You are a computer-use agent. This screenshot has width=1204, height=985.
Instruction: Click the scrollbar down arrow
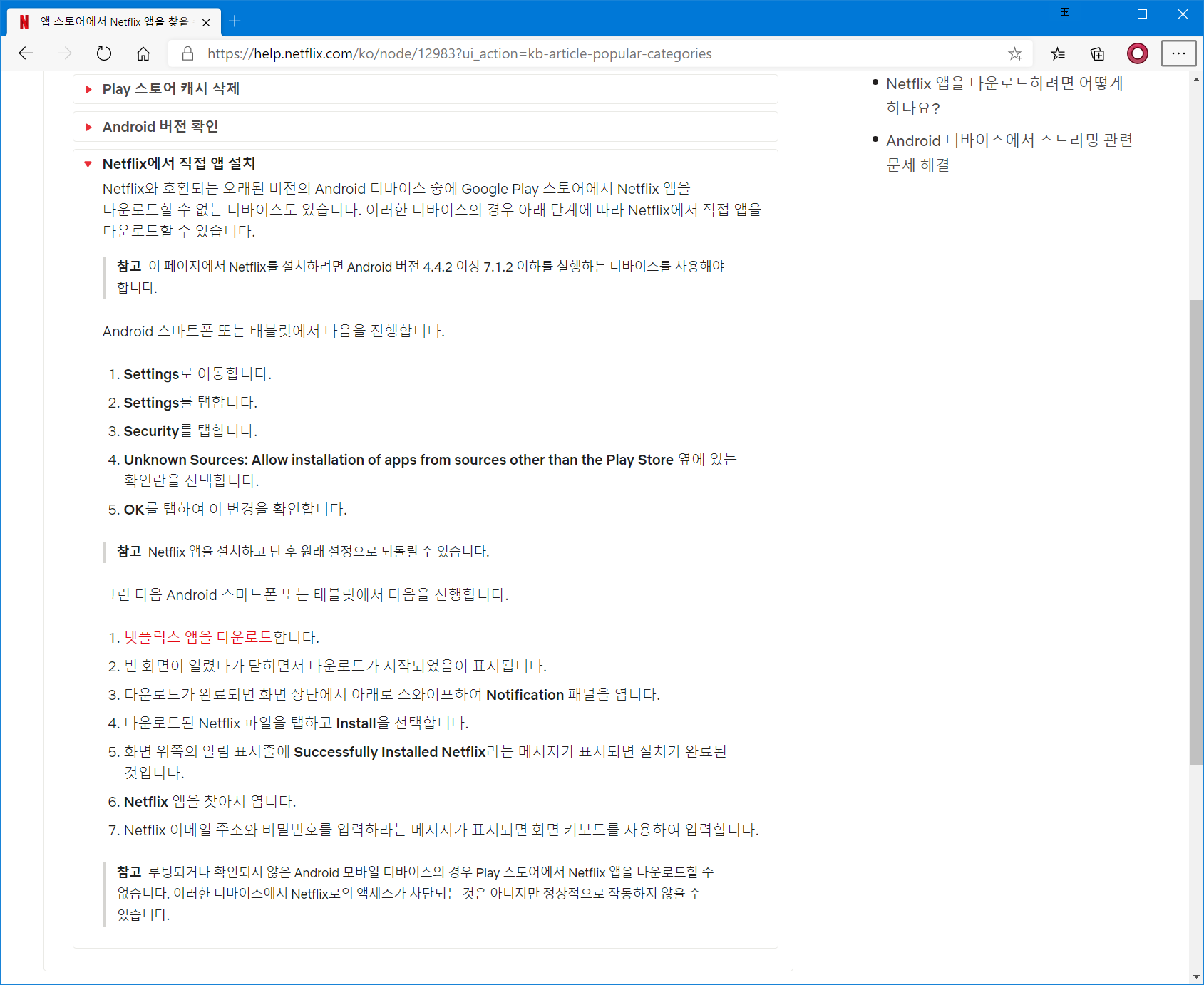tap(1196, 976)
